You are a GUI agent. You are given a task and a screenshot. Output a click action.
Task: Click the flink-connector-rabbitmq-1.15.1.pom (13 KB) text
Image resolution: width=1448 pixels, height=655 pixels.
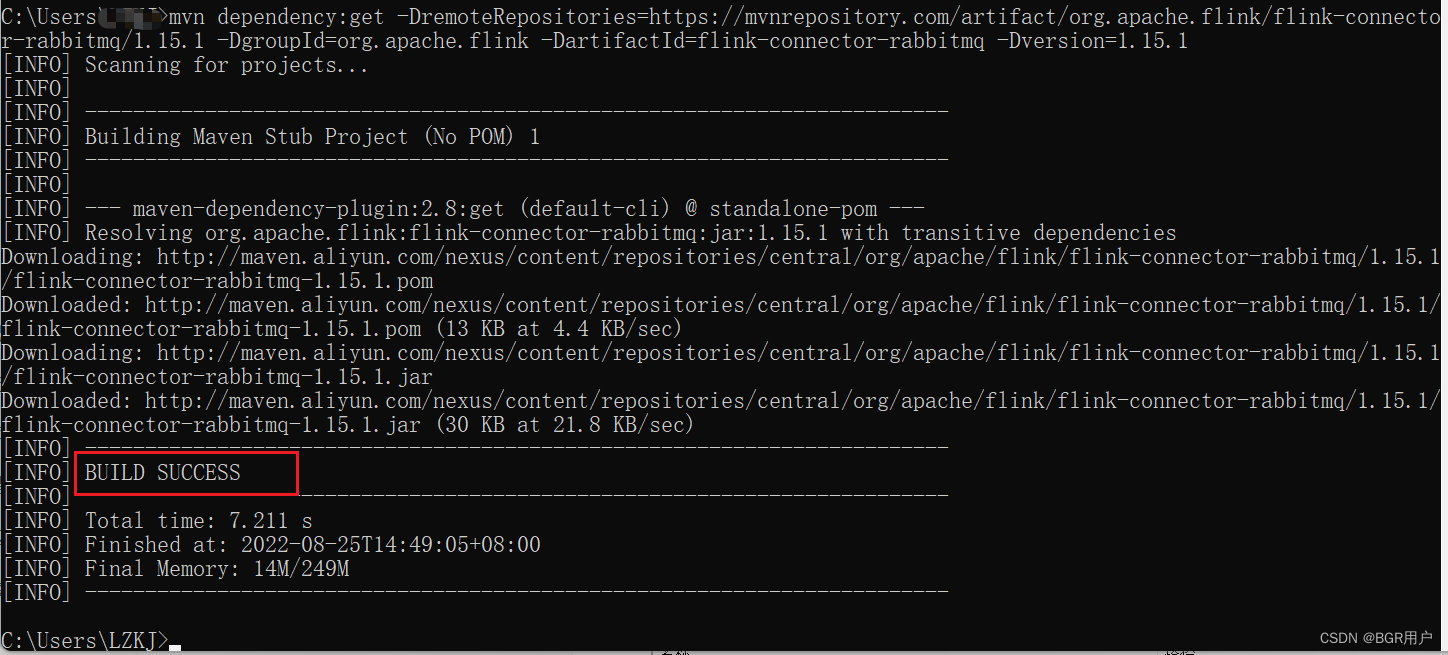coord(342,329)
